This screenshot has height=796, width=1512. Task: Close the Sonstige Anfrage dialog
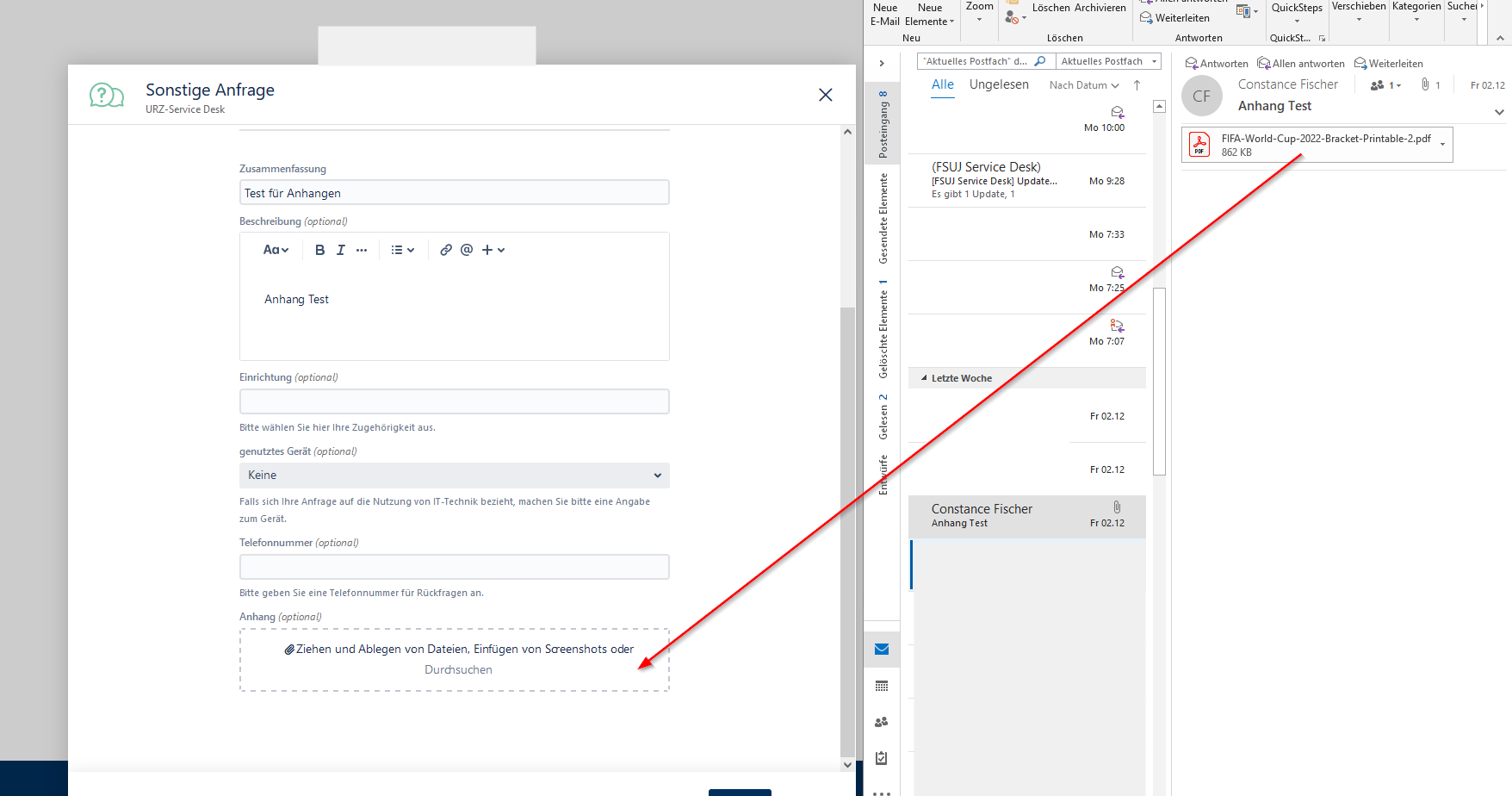coord(826,95)
